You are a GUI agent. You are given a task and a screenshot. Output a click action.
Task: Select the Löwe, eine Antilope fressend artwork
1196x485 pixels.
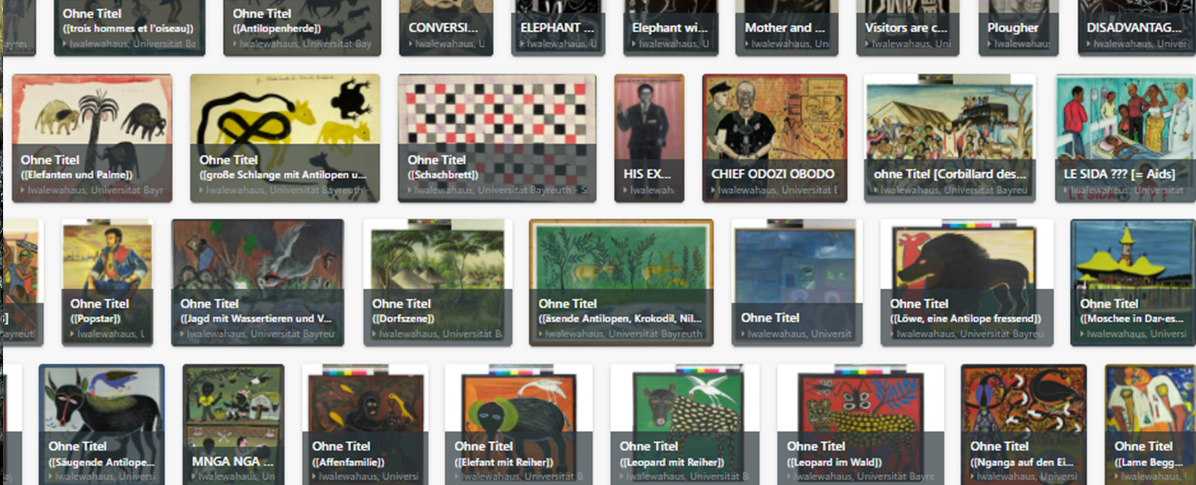tap(967, 282)
